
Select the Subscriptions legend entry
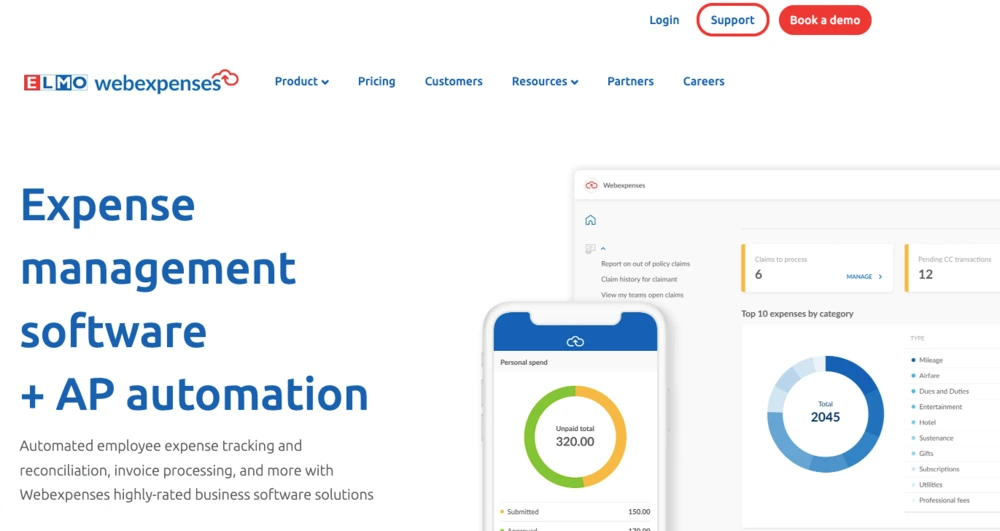tap(936, 469)
